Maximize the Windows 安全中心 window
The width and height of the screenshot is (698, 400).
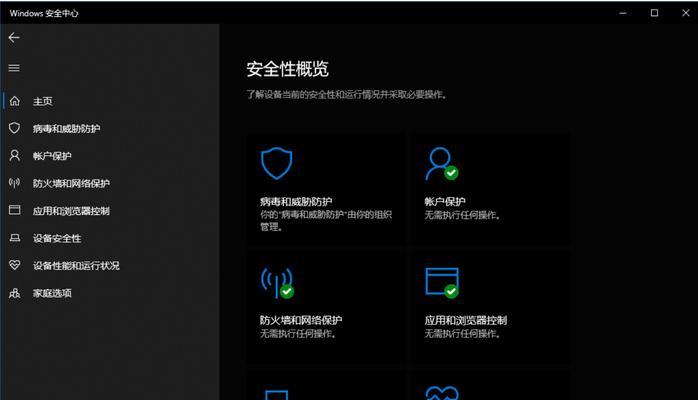tap(654, 13)
